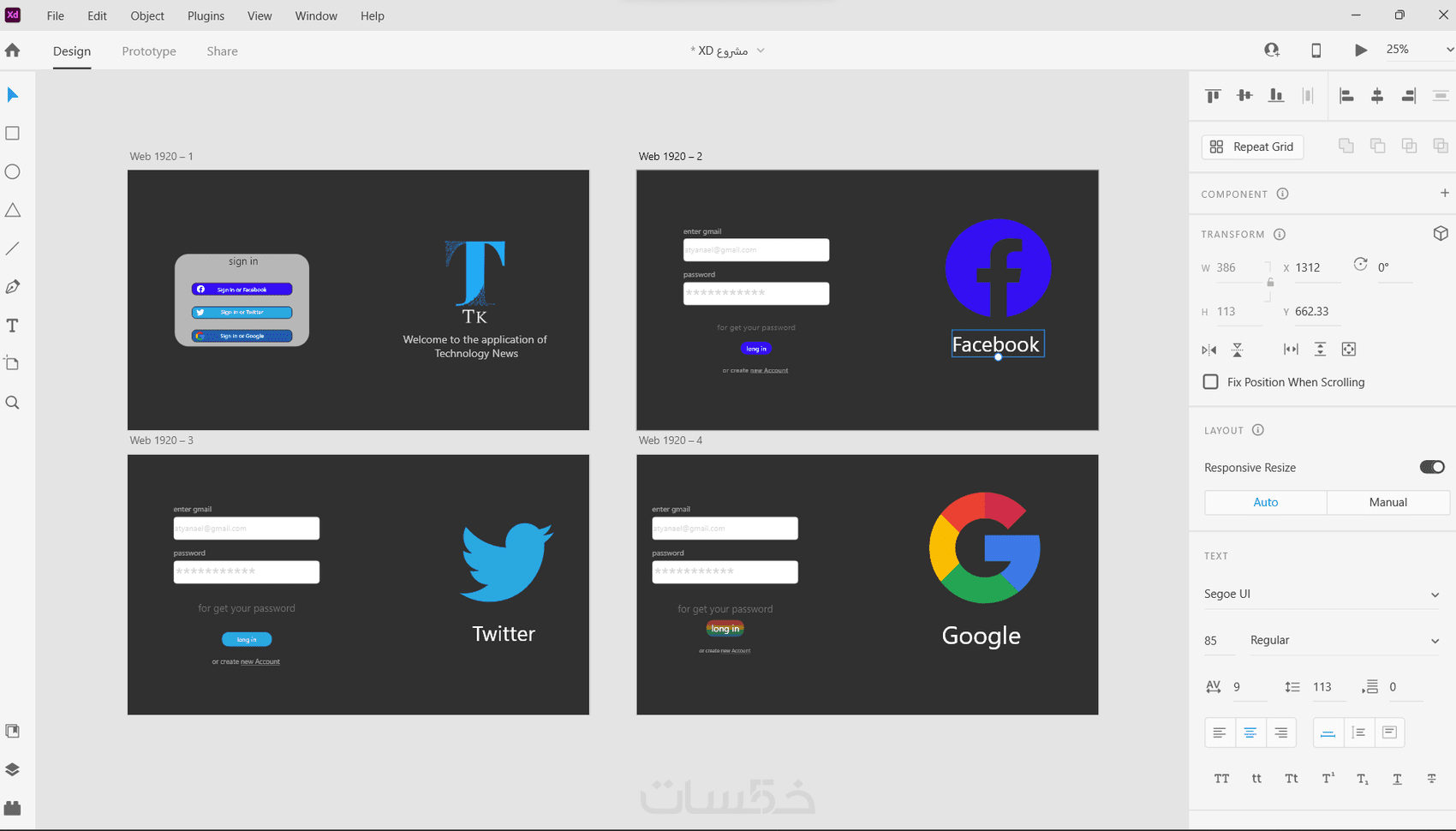
Task: Select the Web 1920 – 4 artboard title
Action: tap(671, 440)
